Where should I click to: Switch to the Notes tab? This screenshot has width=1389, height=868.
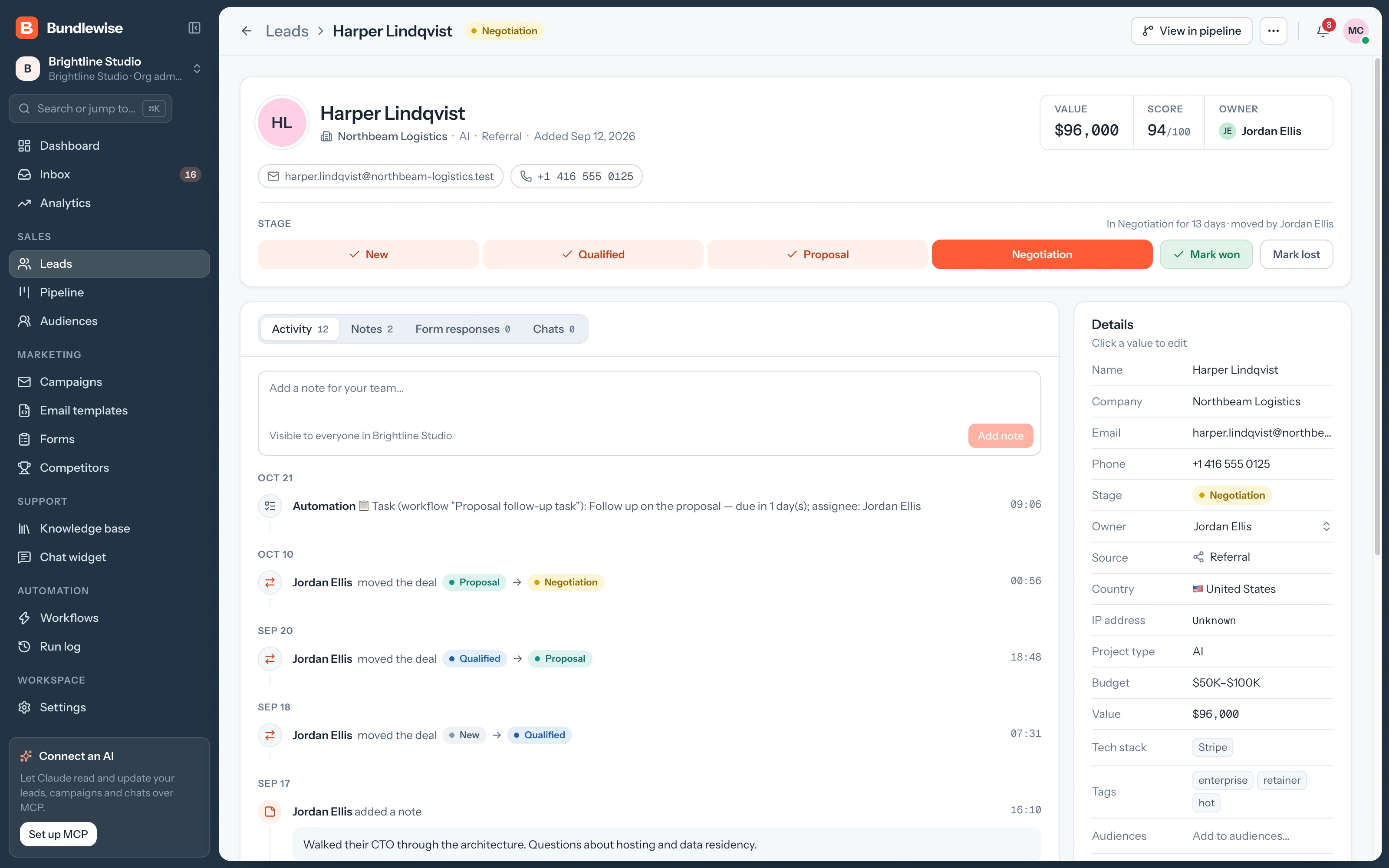(372, 329)
